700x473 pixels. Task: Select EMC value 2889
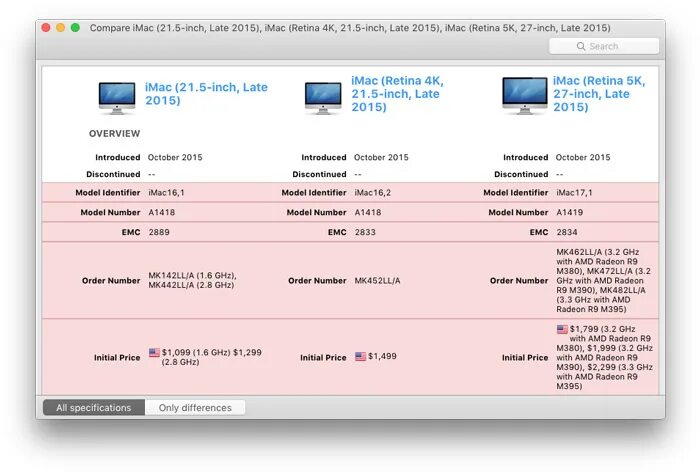pos(159,232)
